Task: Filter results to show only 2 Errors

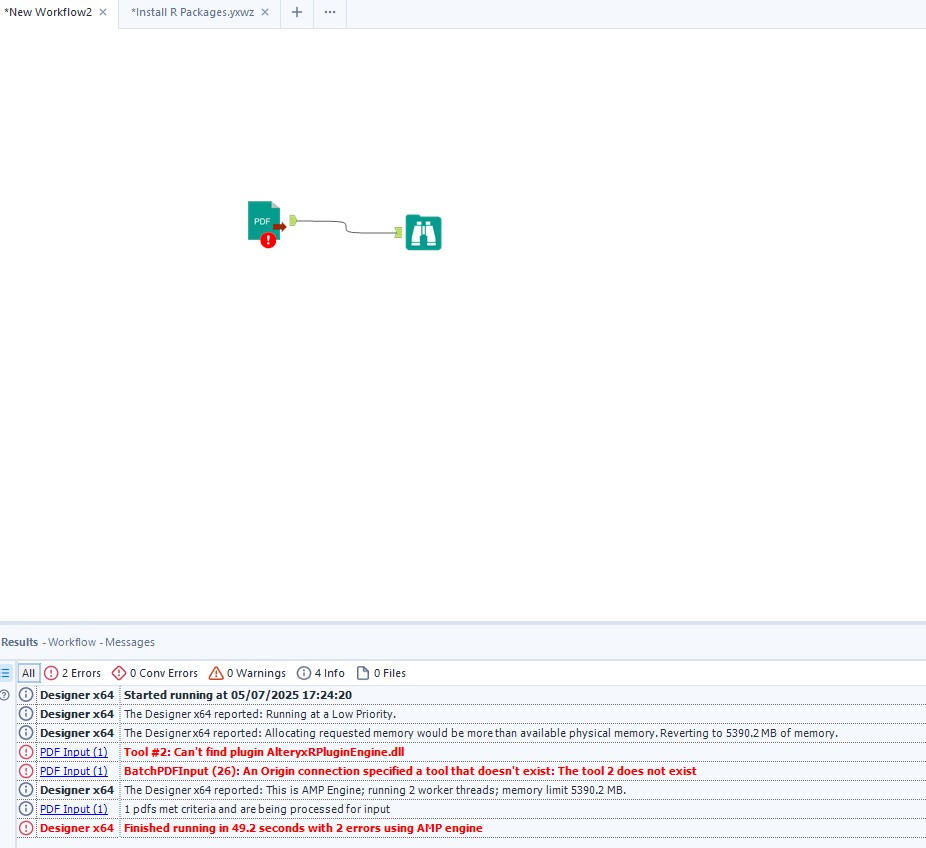Action: 73,673
